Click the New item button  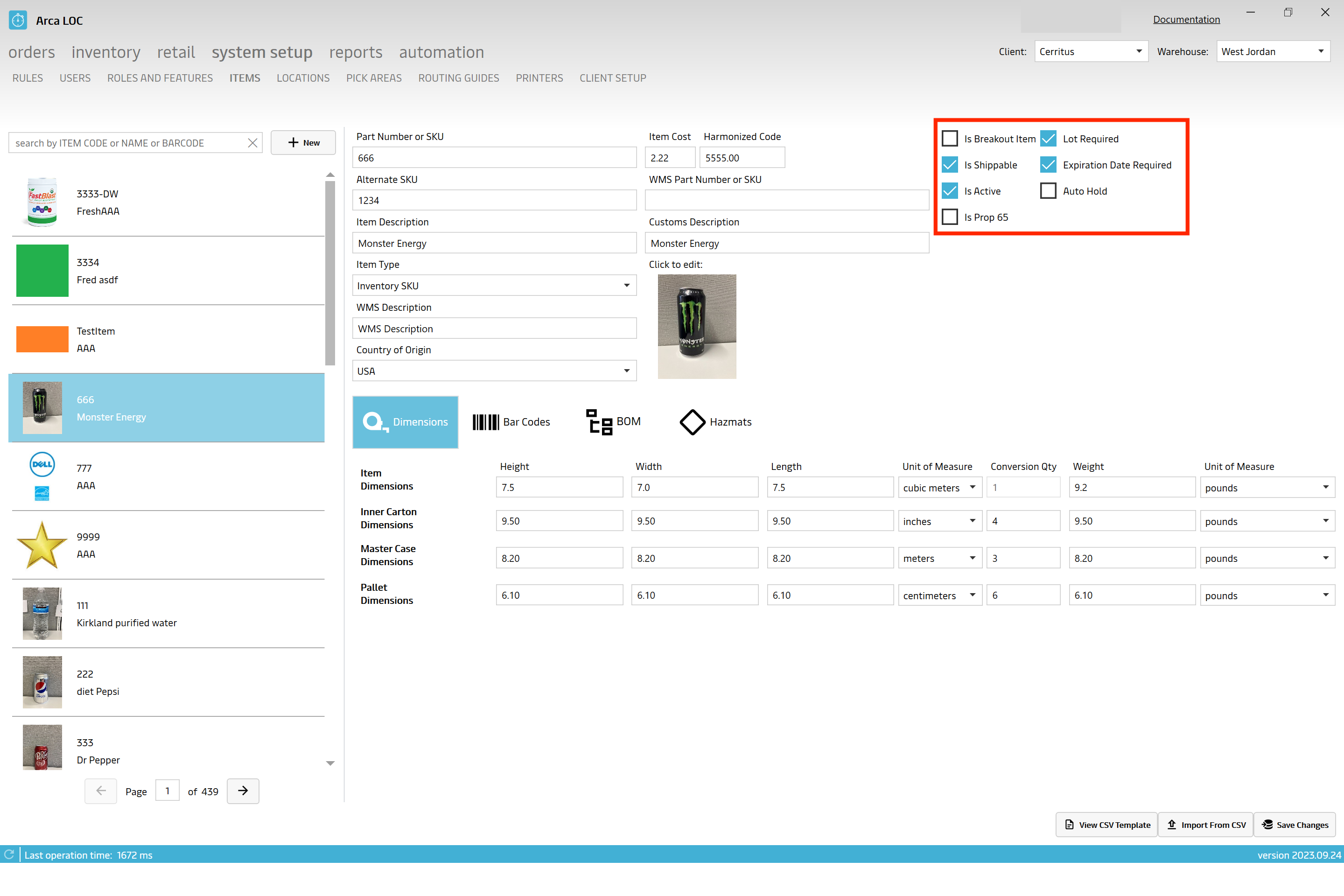tap(303, 143)
